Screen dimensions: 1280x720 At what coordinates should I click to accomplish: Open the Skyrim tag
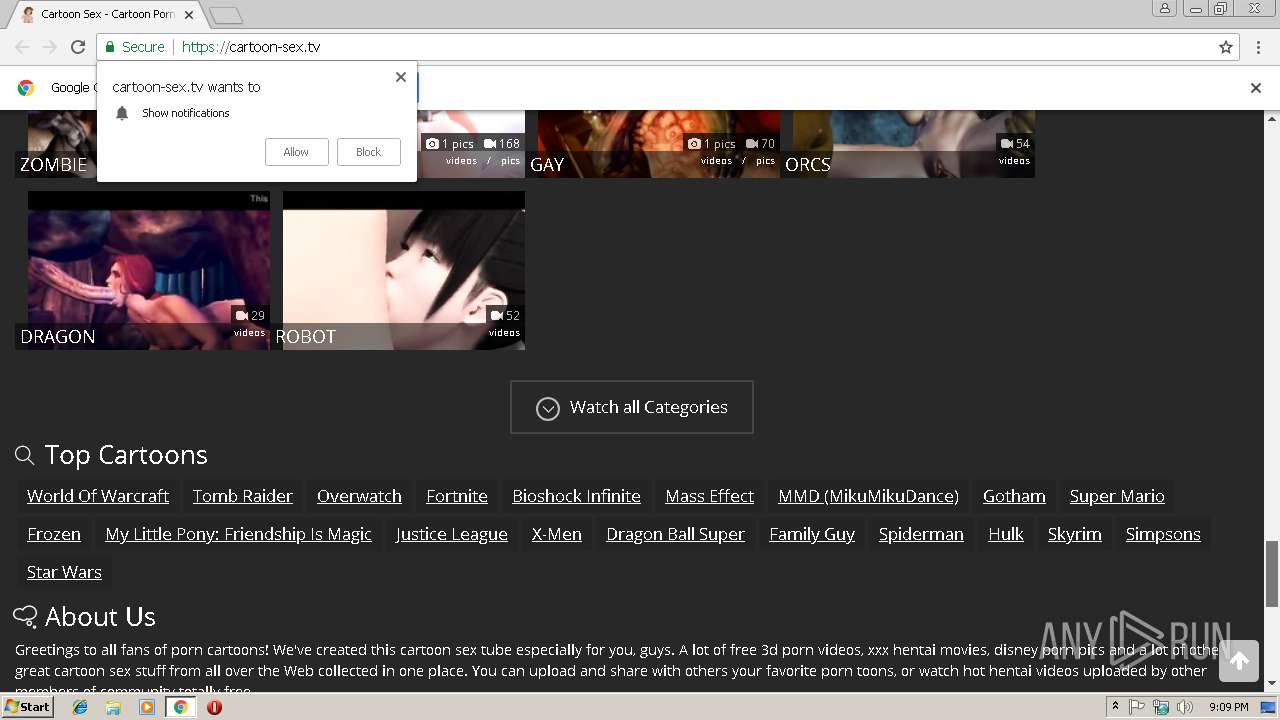1075,534
